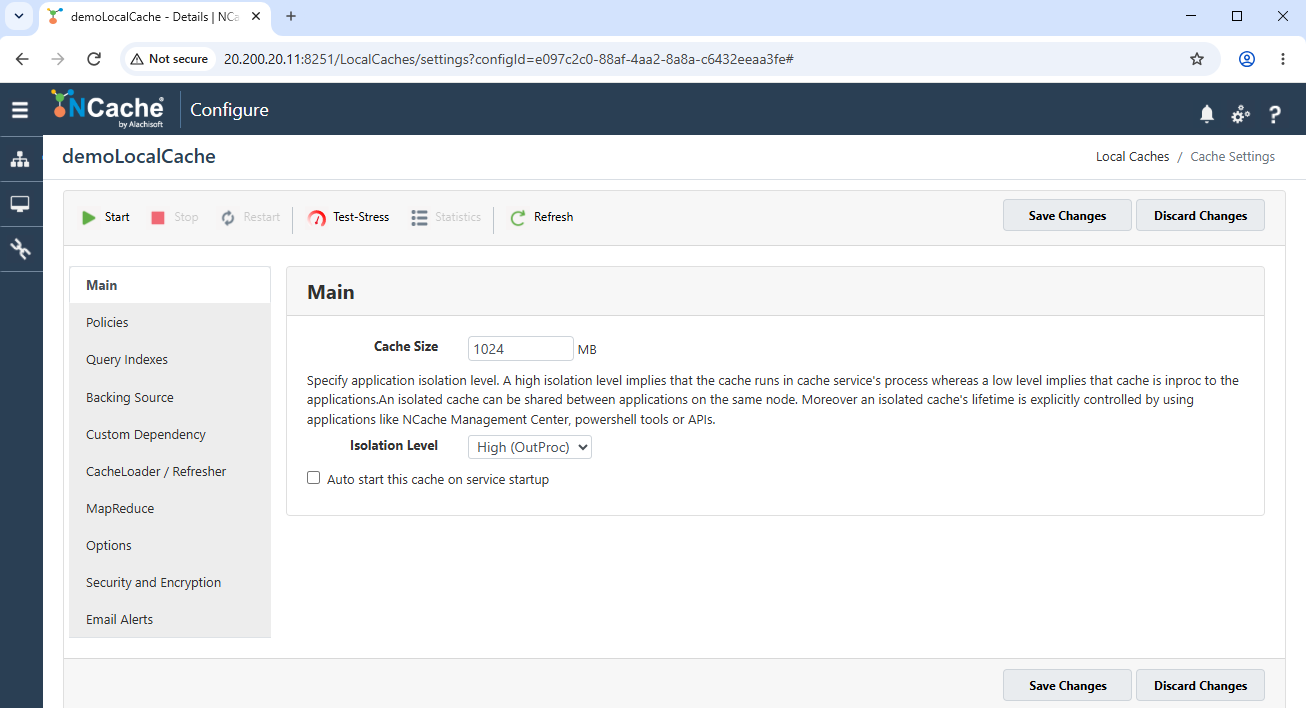Open the MapReduce section
This screenshot has width=1306, height=708.
(170, 508)
